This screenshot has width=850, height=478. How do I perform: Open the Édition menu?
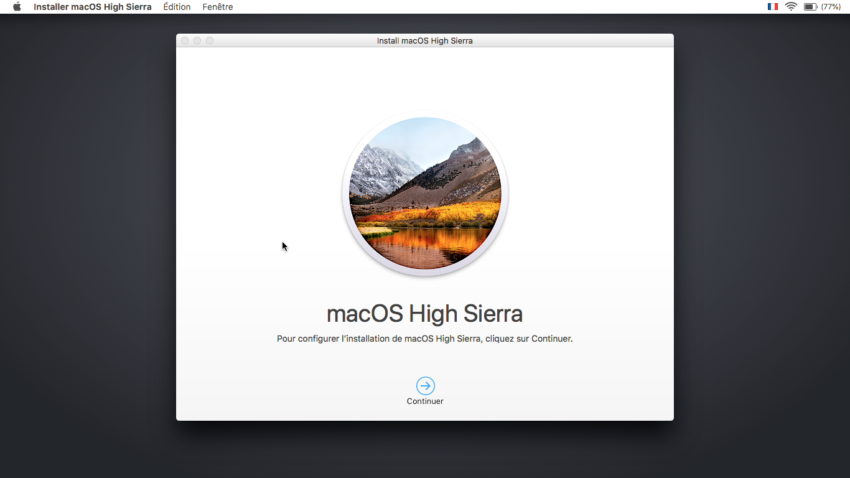pos(177,7)
